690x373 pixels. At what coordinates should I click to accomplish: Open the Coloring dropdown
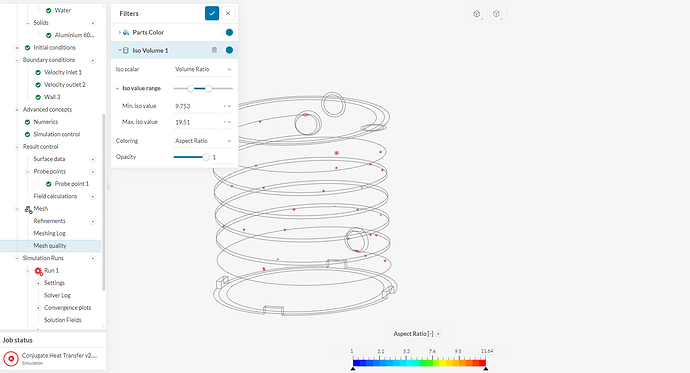203,141
